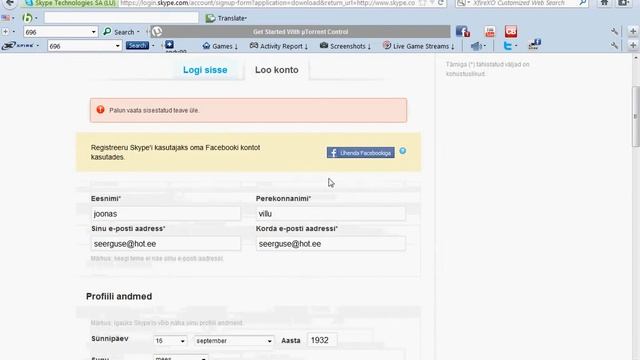
Task: Switch to the Loo konto tab
Action: pos(277,70)
